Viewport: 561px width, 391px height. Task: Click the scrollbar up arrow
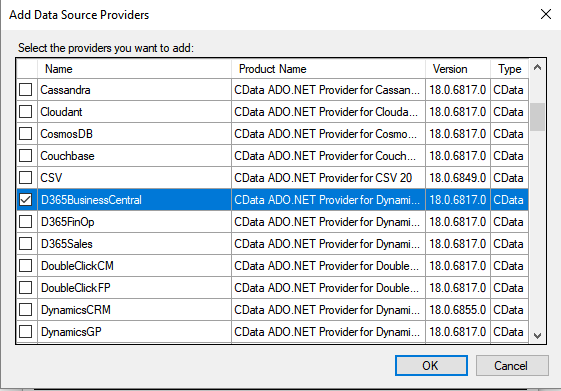537,67
